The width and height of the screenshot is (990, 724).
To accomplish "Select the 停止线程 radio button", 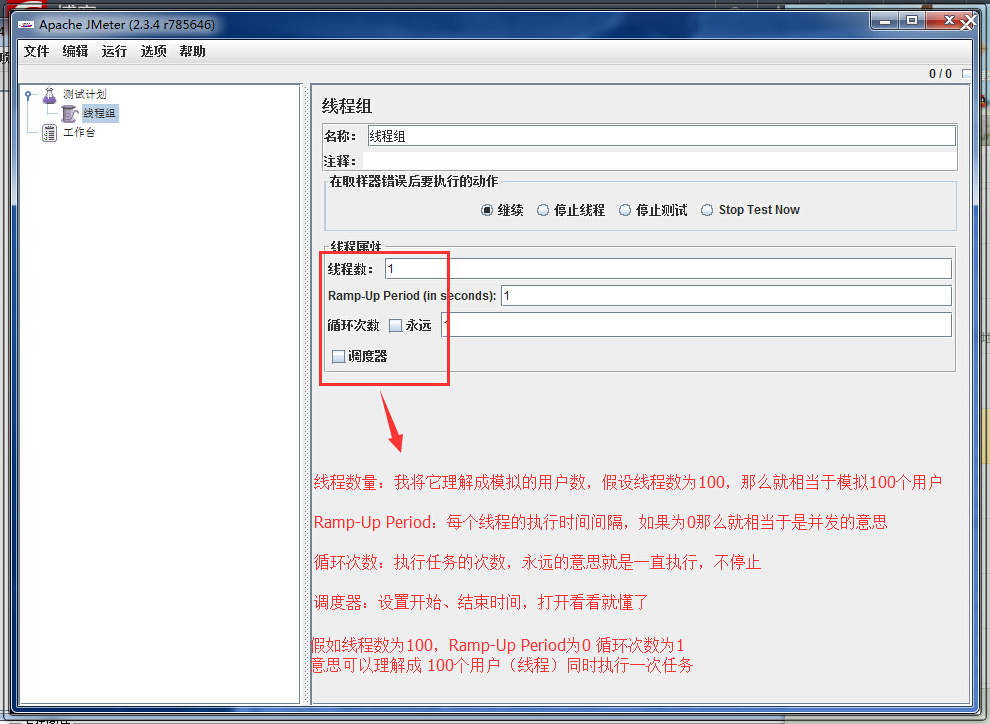I will tap(543, 210).
